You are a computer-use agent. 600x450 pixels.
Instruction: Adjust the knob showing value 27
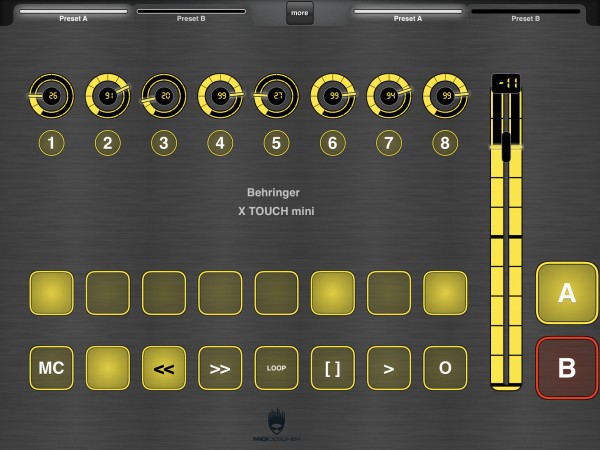point(276,96)
